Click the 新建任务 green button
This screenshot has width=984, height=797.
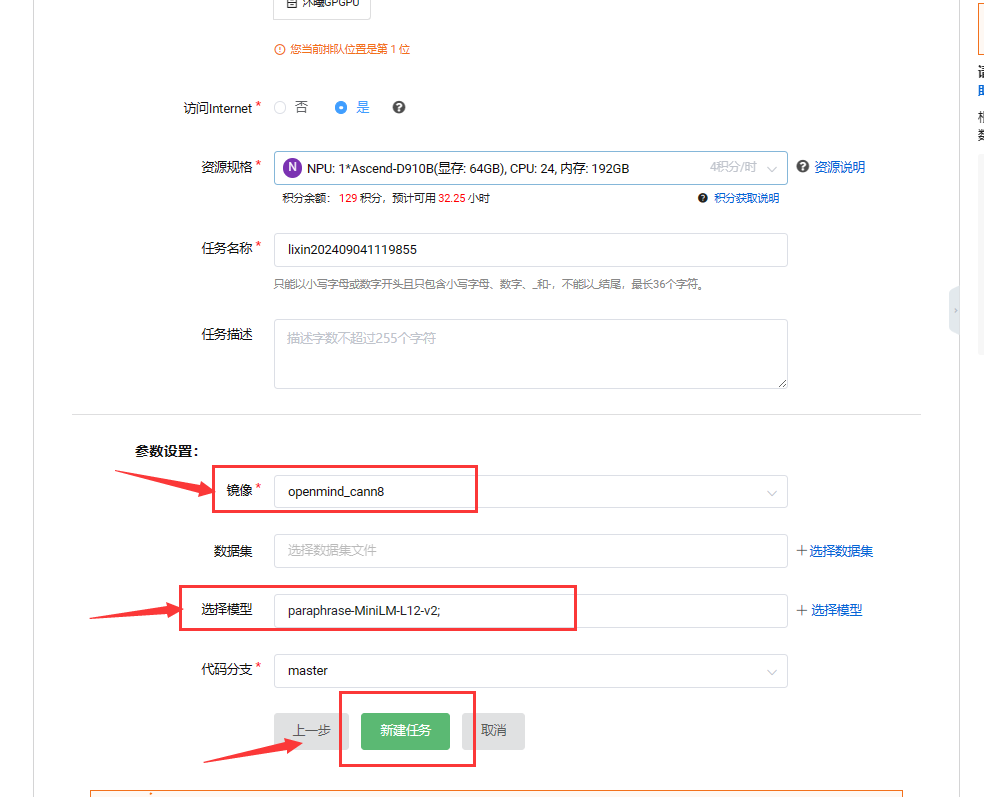(x=405, y=731)
